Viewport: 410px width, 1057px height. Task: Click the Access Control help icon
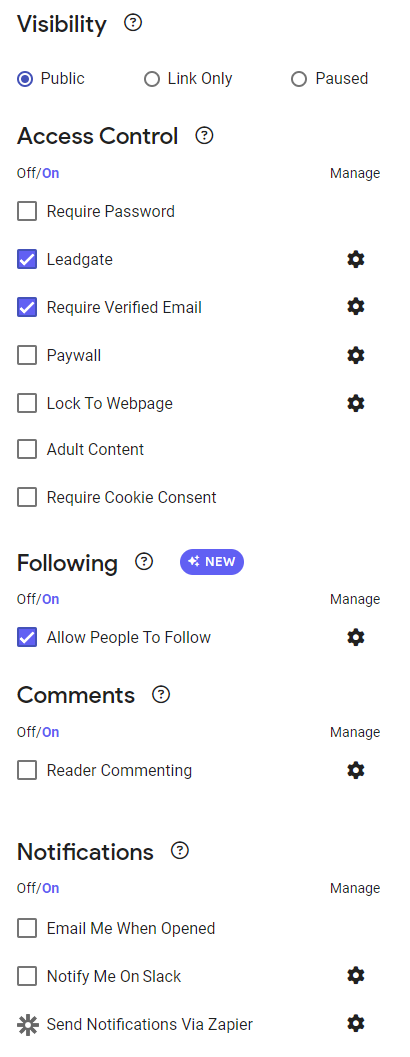click(204, 135)
